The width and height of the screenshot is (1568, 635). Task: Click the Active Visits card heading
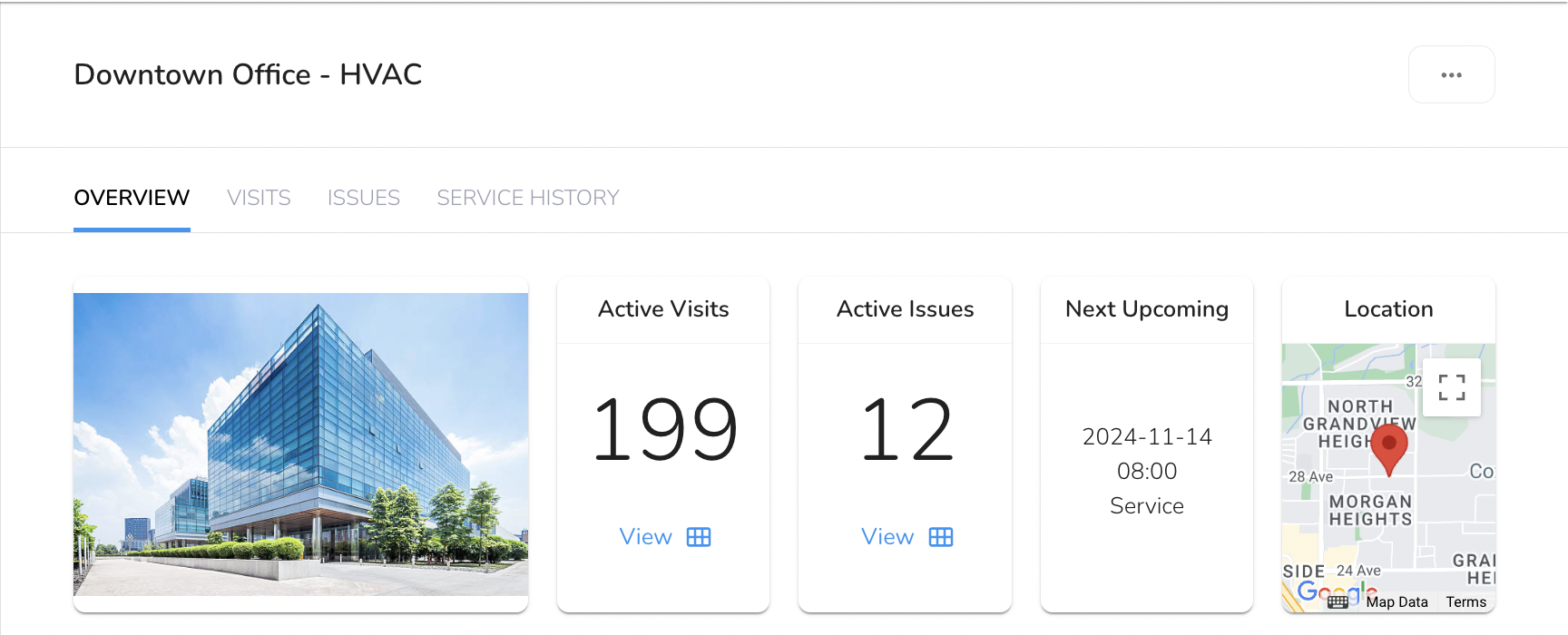(663, 309)
